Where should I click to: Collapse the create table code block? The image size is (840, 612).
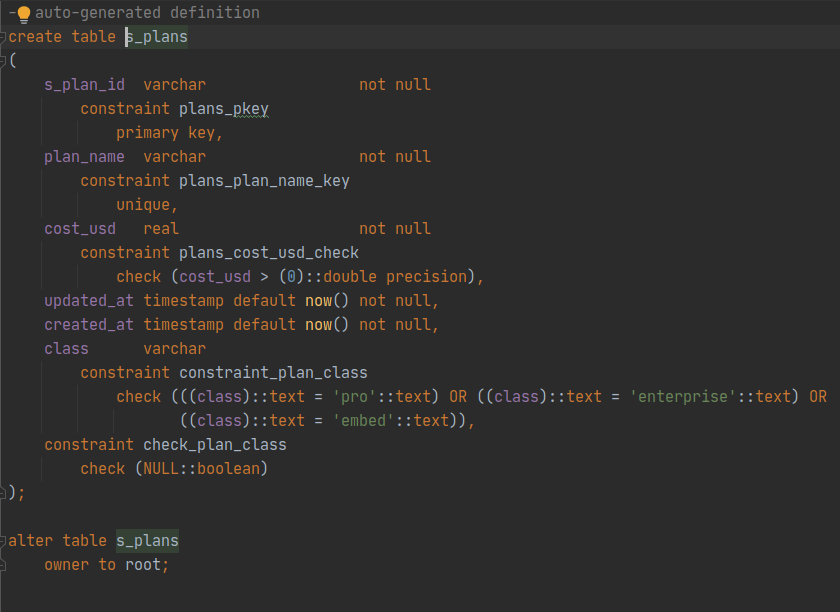4,37
